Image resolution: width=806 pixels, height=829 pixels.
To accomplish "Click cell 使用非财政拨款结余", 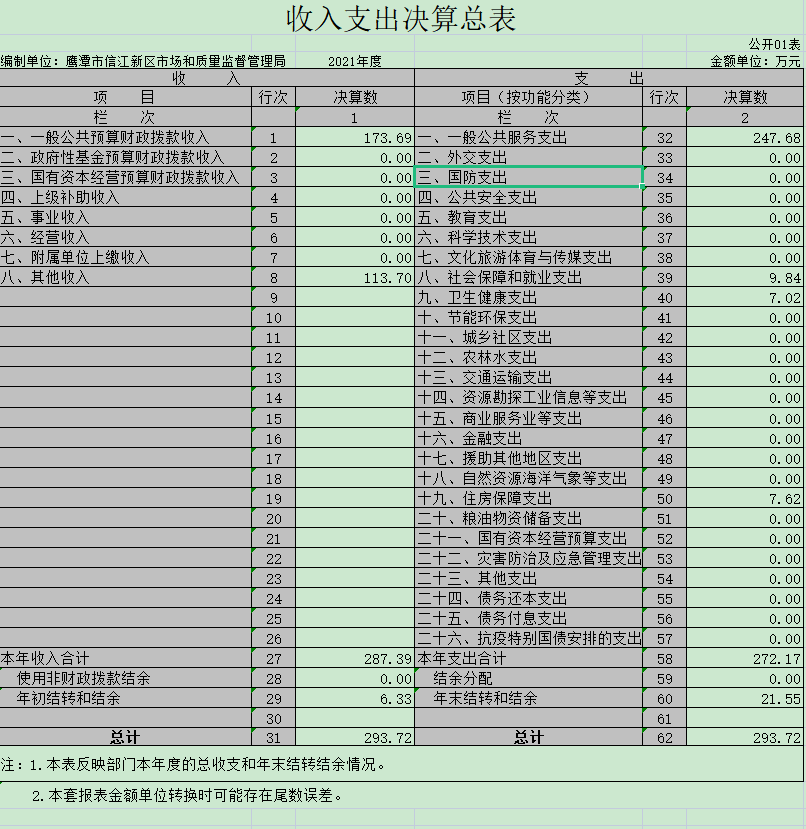I will coord(125,679).
